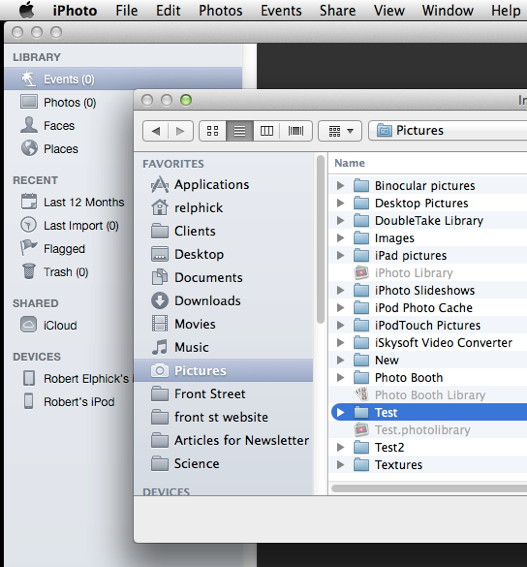Expand the iPad pictures folder
The height and width of the screenshot is (567, 527).
(x=340, y=255)
